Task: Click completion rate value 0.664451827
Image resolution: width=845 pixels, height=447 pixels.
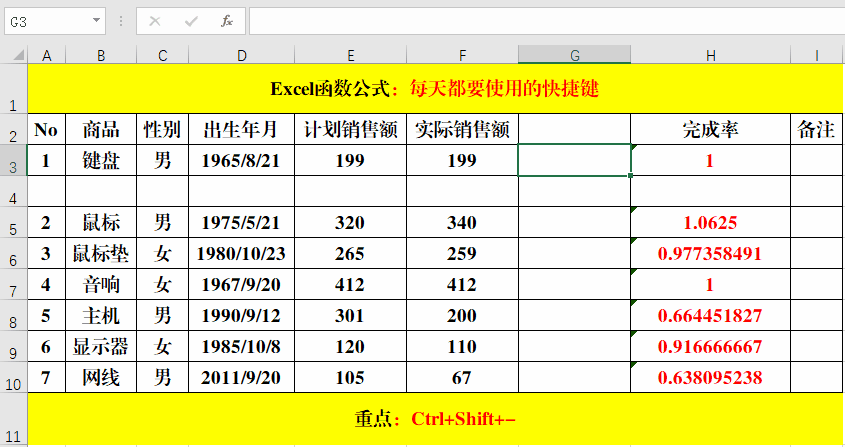Action: tap(711, 315)
